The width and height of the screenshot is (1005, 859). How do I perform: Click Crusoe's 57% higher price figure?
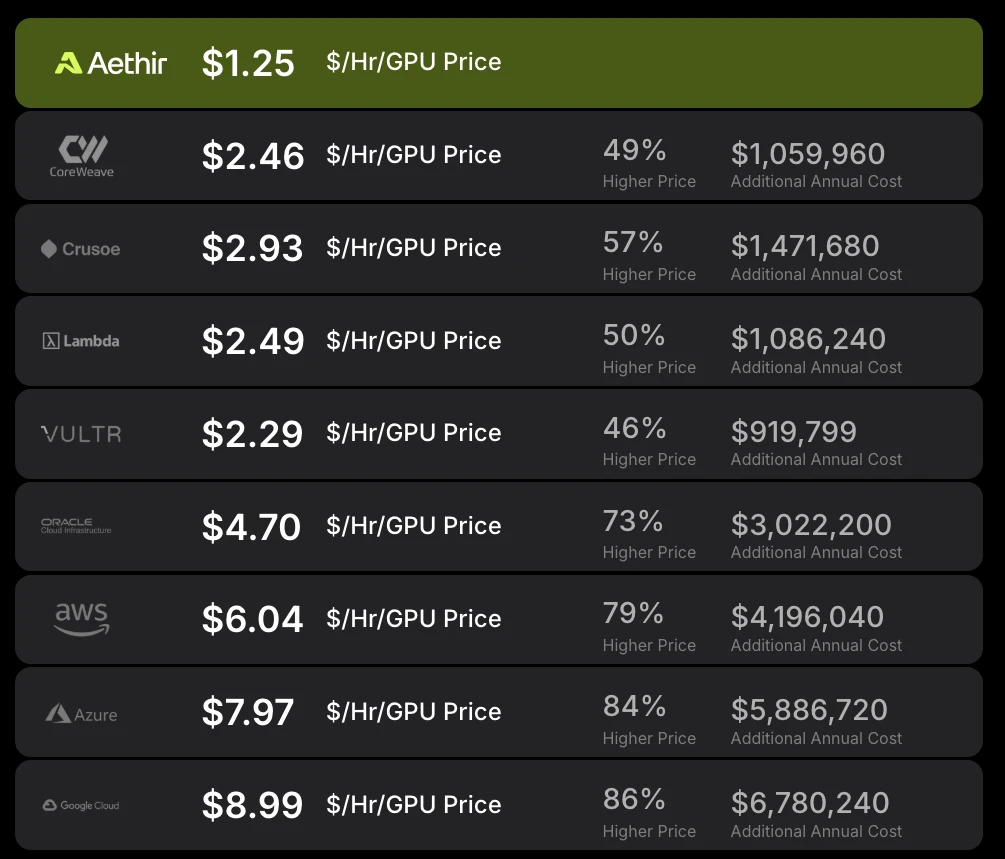[x=633, y=243]
